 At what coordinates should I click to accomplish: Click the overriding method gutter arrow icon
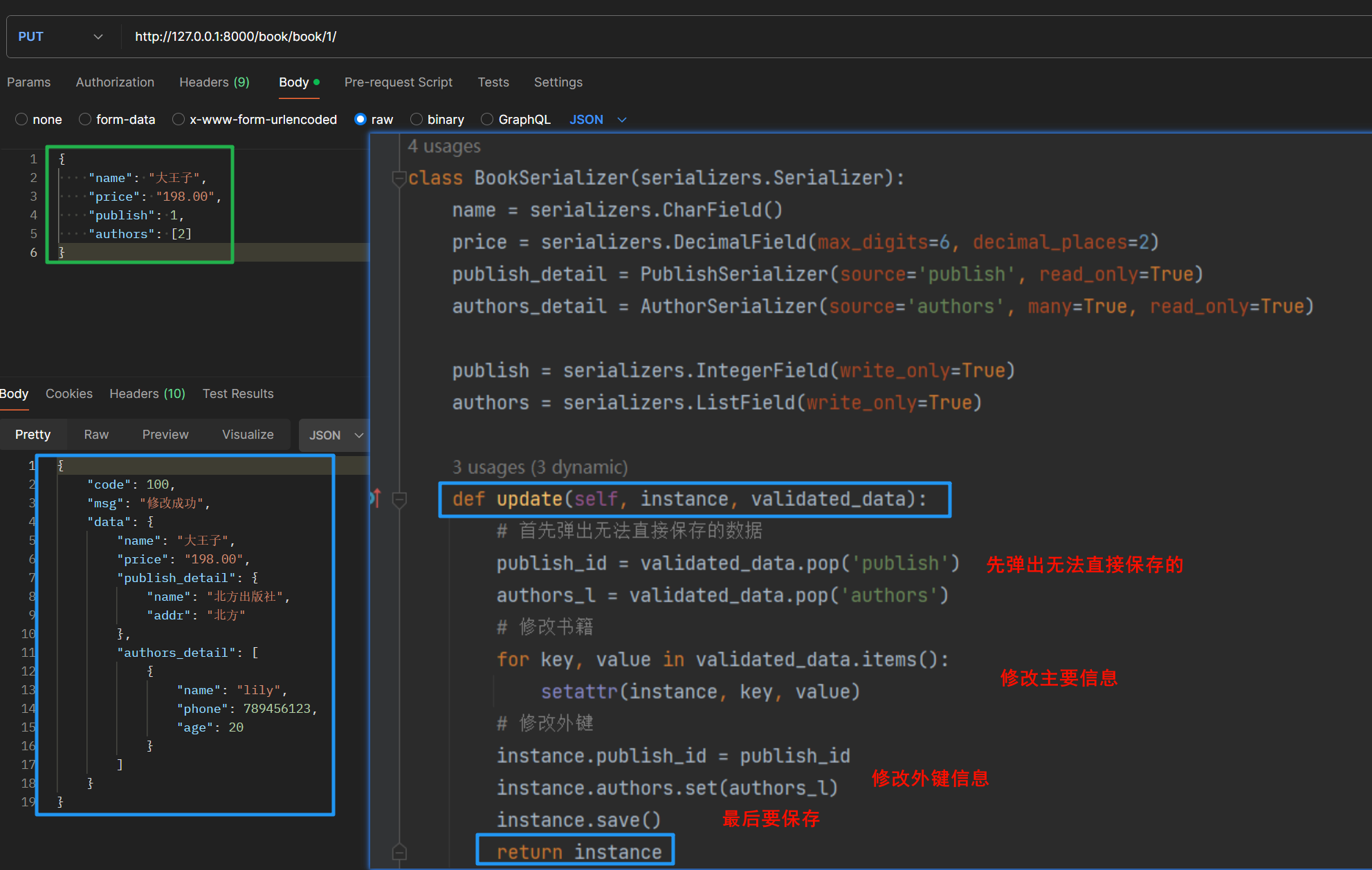376,498
